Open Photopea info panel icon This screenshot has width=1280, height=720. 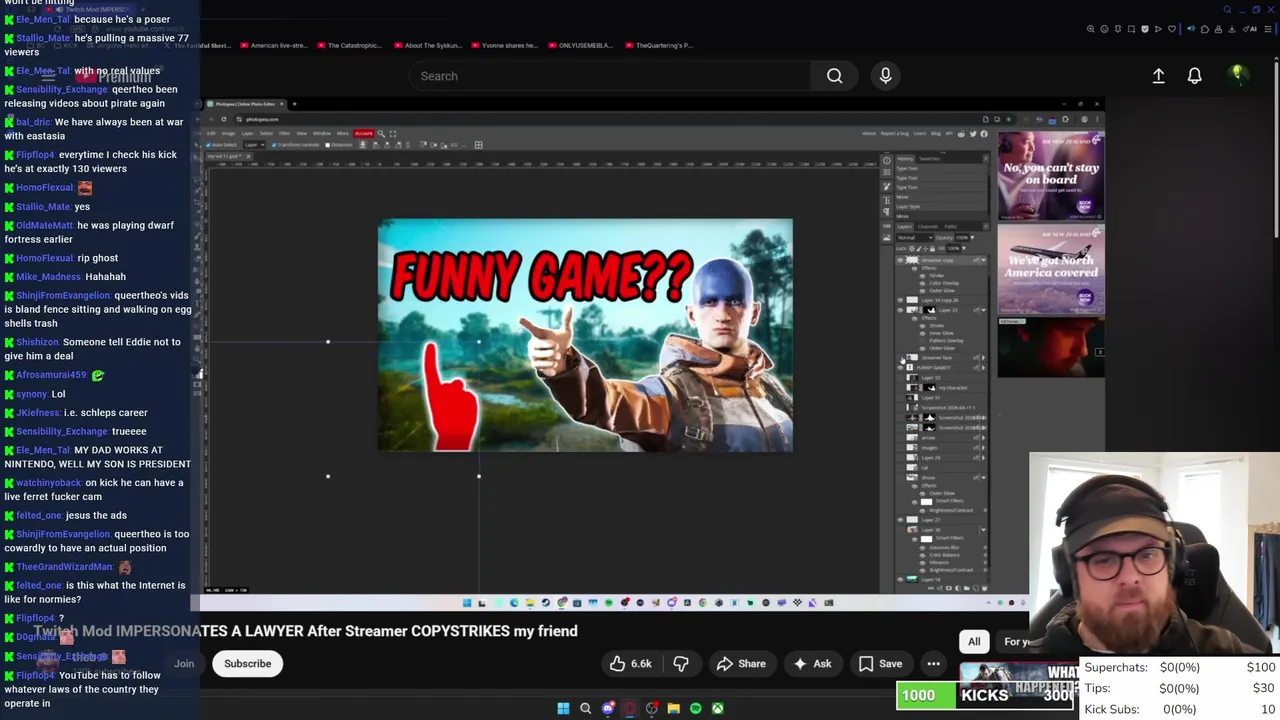[x=887, y=161]
